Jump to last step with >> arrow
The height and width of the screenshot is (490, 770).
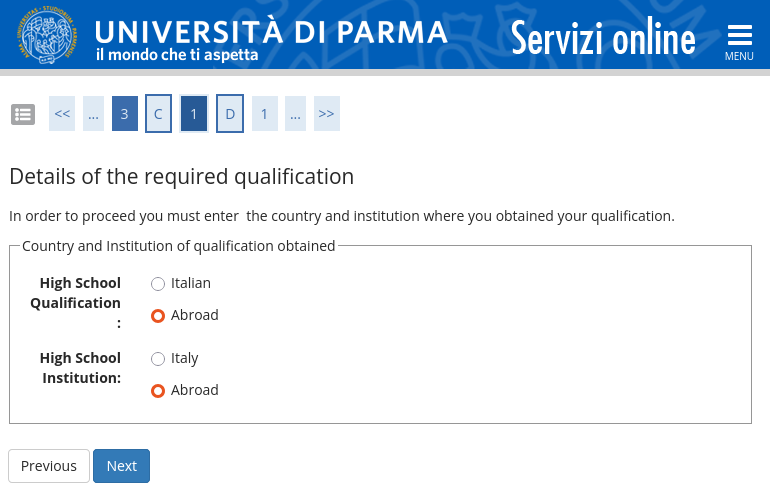[326, 114]
